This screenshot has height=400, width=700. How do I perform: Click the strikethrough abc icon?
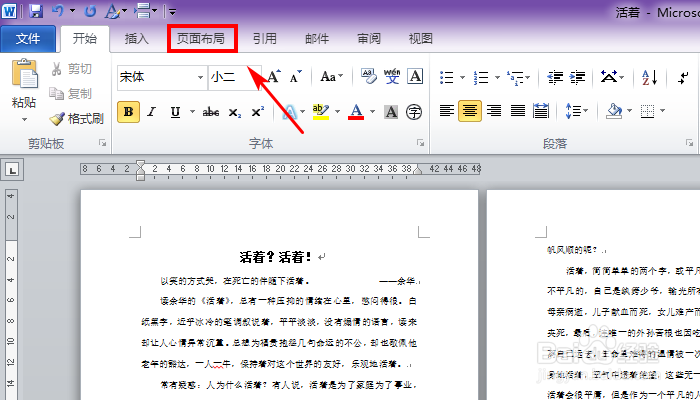tap(211, 112)
